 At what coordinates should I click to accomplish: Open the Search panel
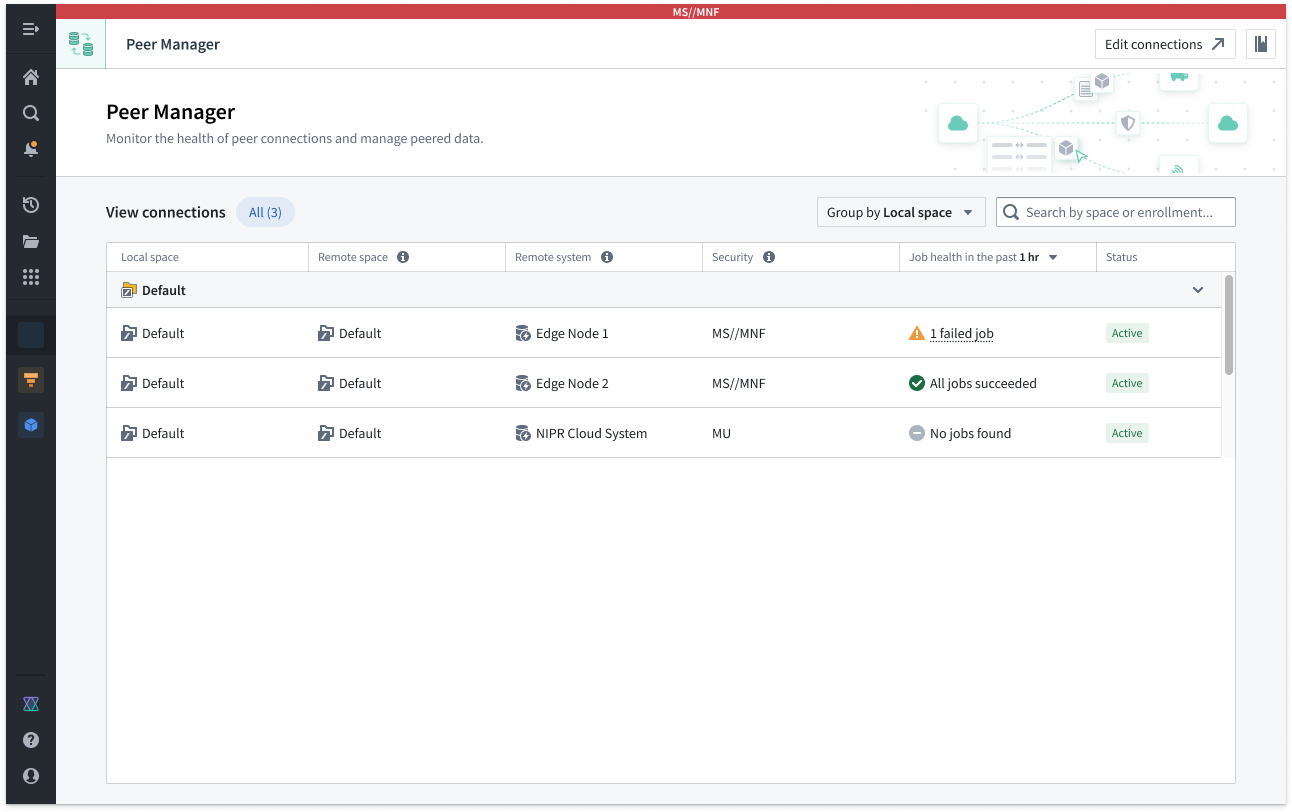30,112
